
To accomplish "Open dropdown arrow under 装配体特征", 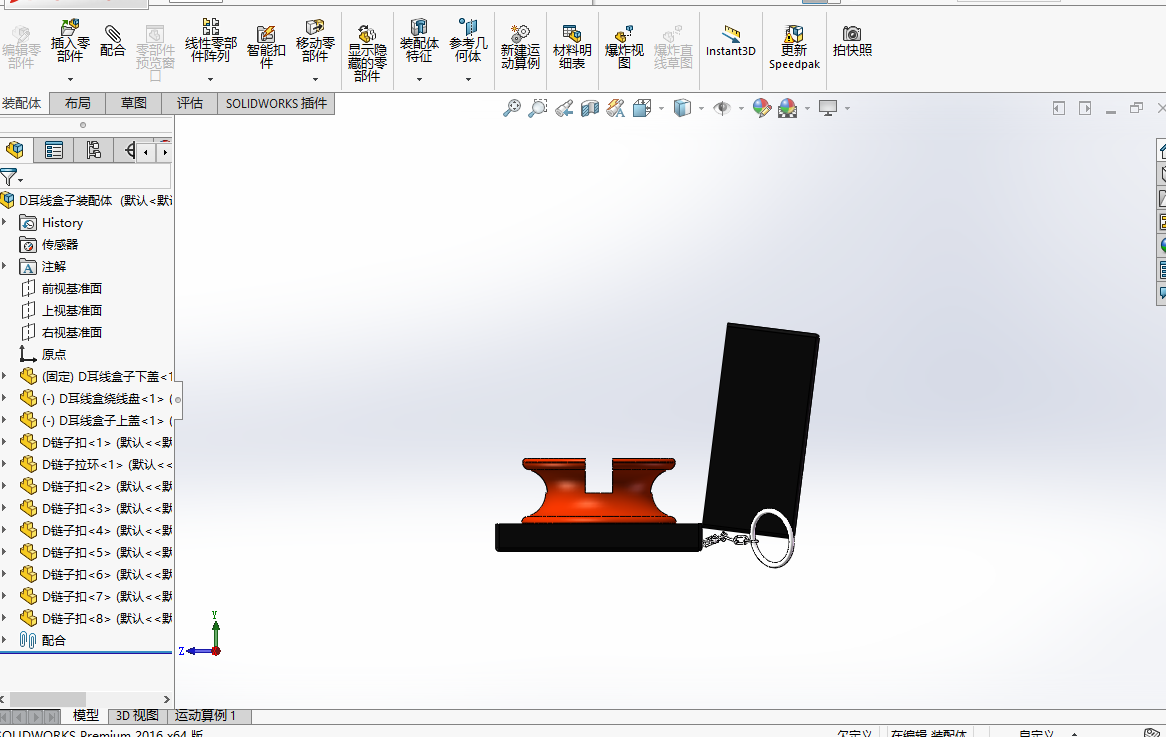I will (x=419, y=79).
